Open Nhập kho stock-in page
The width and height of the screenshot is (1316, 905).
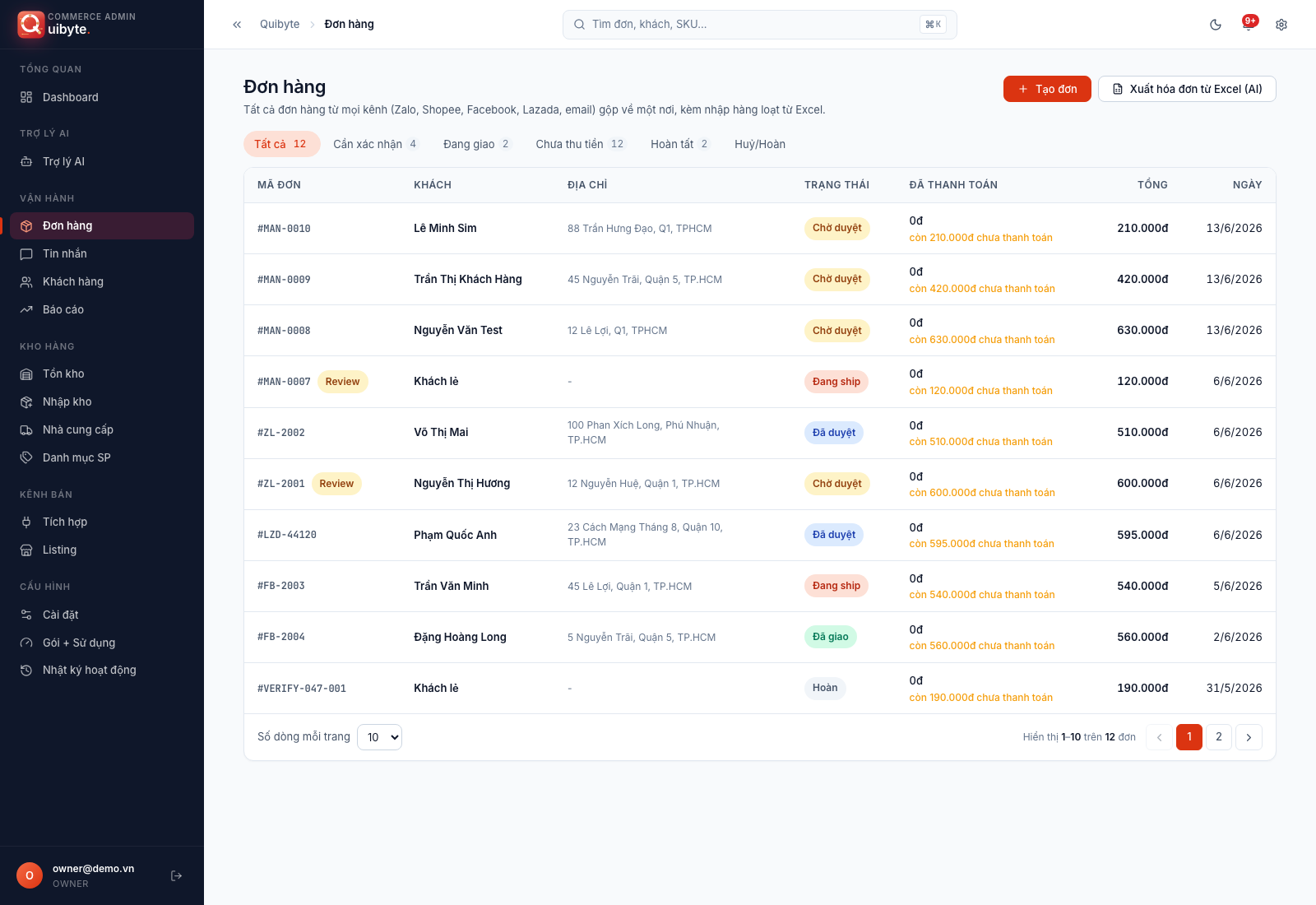coord(102,401)
